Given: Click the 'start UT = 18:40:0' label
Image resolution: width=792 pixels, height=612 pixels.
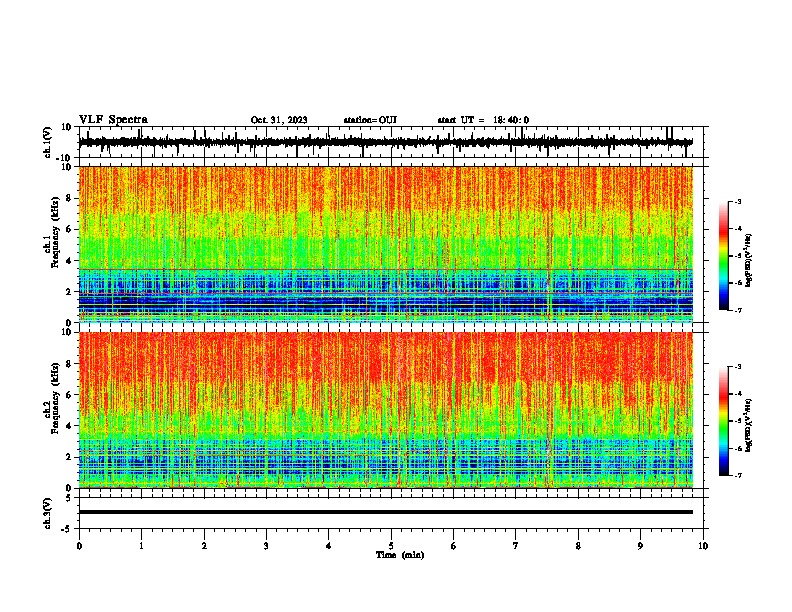Looking at the screenshot, I should point(483,120).
